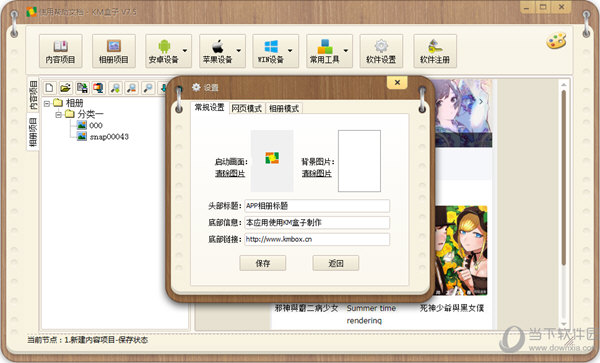Click the blank 背景图片 preview box

(x=359, y=161)
